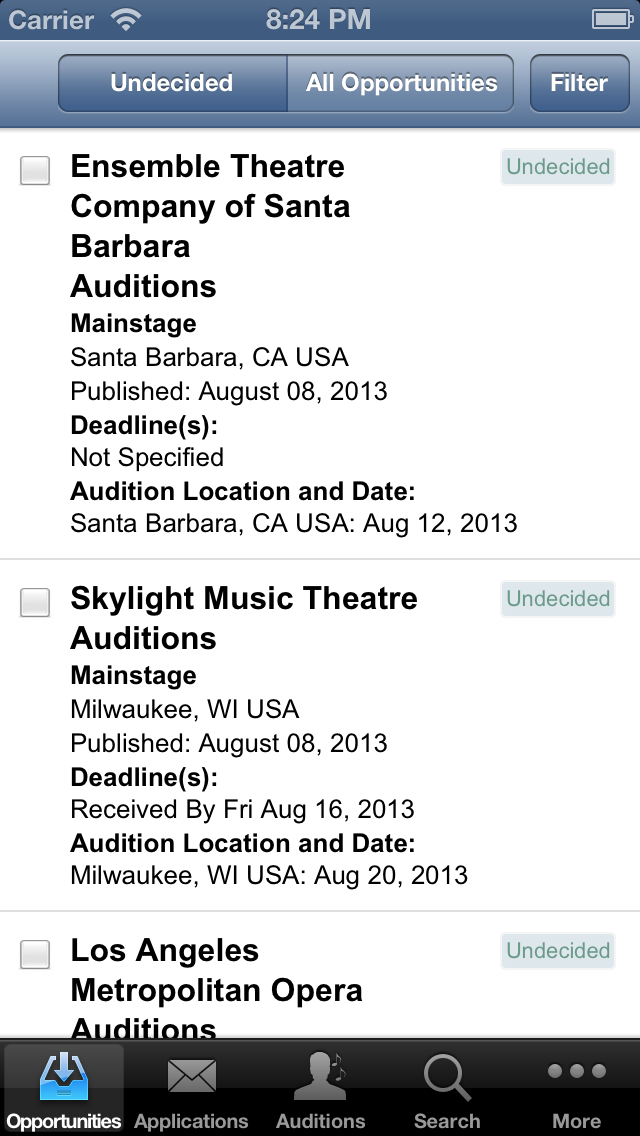Open the More three-dots icon
Viewport: 640px width, 1136px height.
[577, 1072]
